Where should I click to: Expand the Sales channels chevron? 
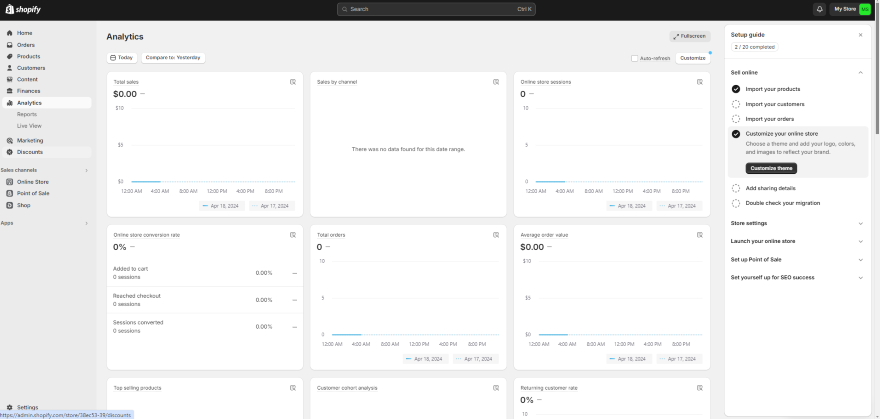(86, 170)
